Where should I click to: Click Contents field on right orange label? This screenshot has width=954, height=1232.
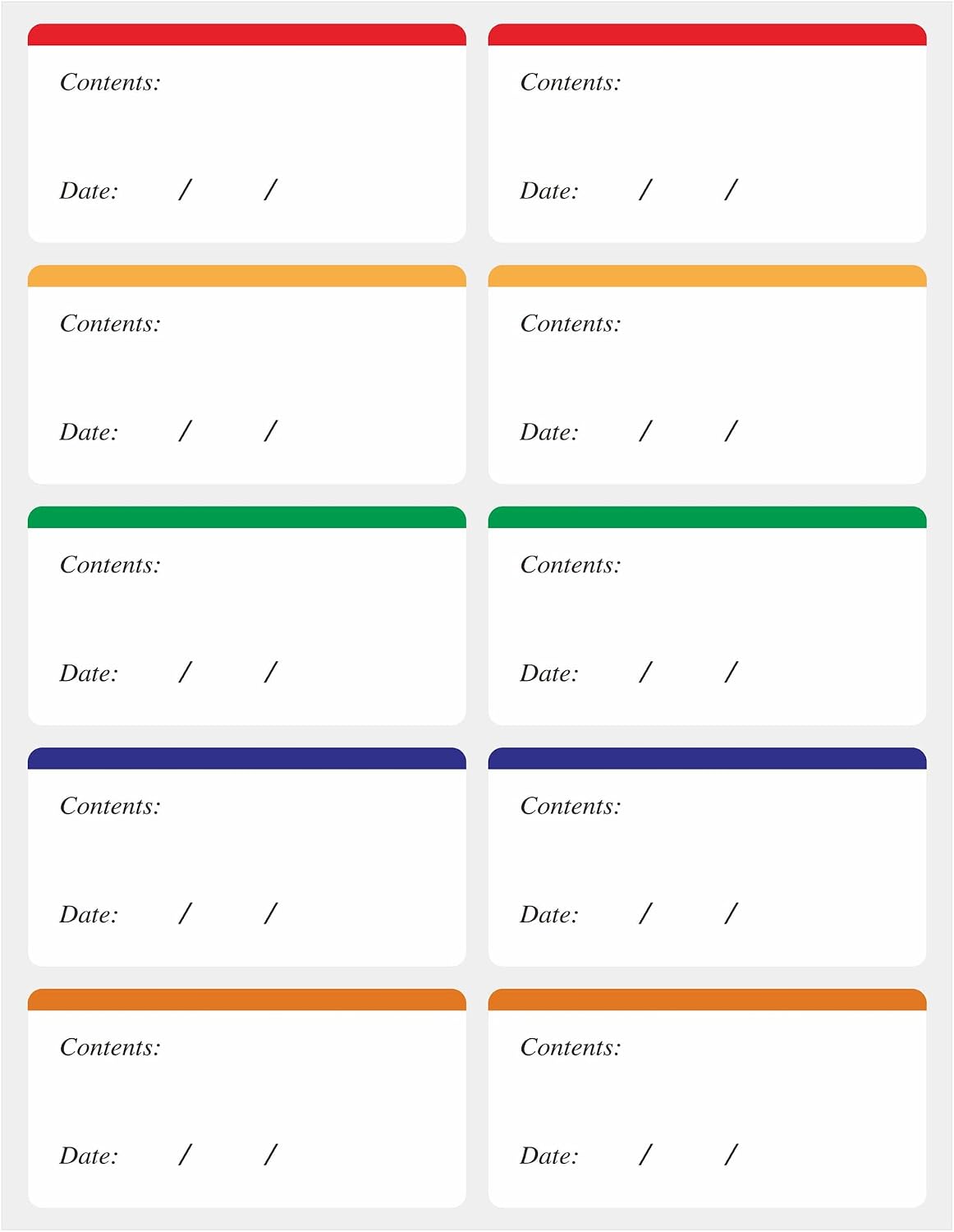(571, 1047)
